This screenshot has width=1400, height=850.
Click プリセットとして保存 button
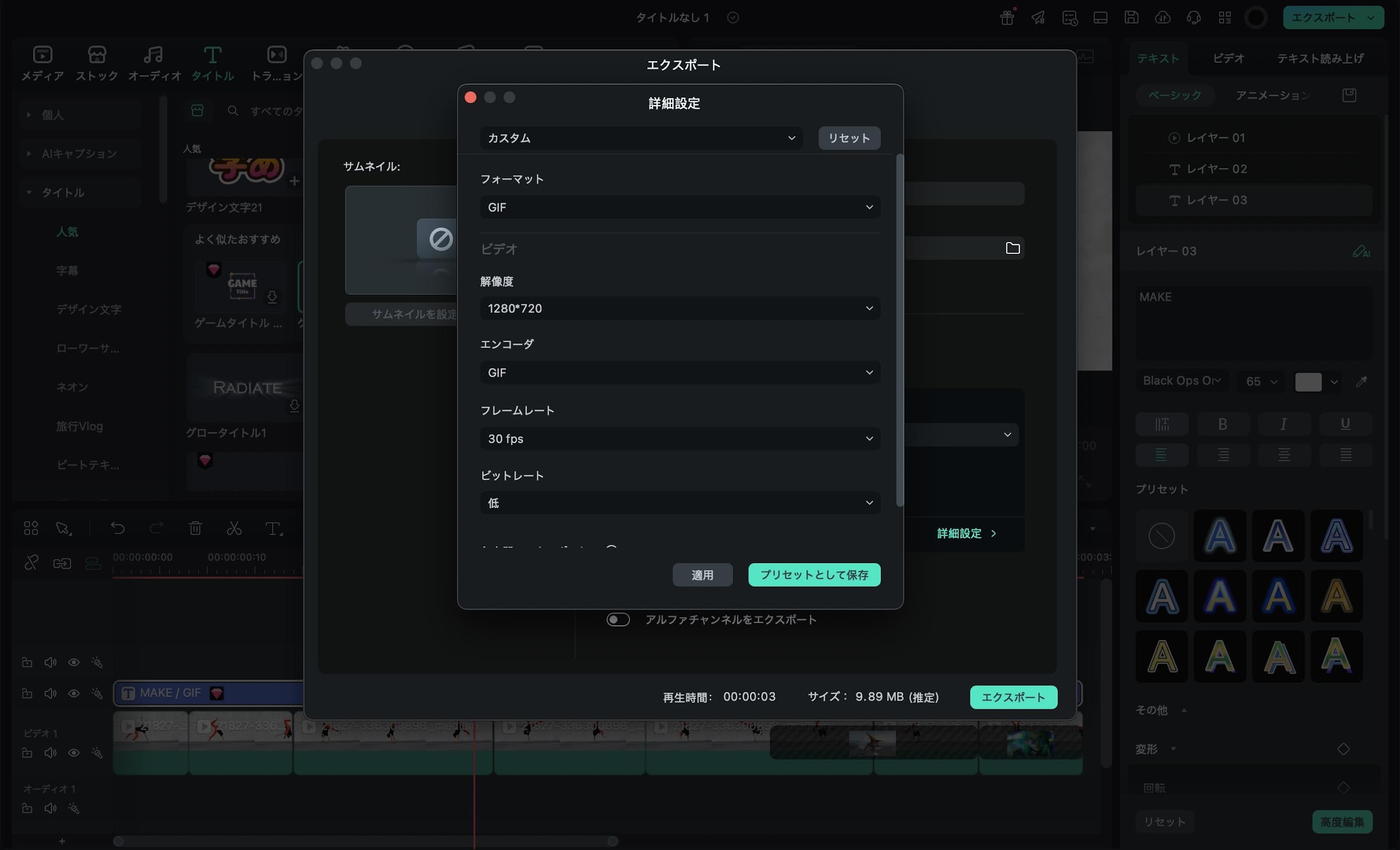click(x=814, y=575)
